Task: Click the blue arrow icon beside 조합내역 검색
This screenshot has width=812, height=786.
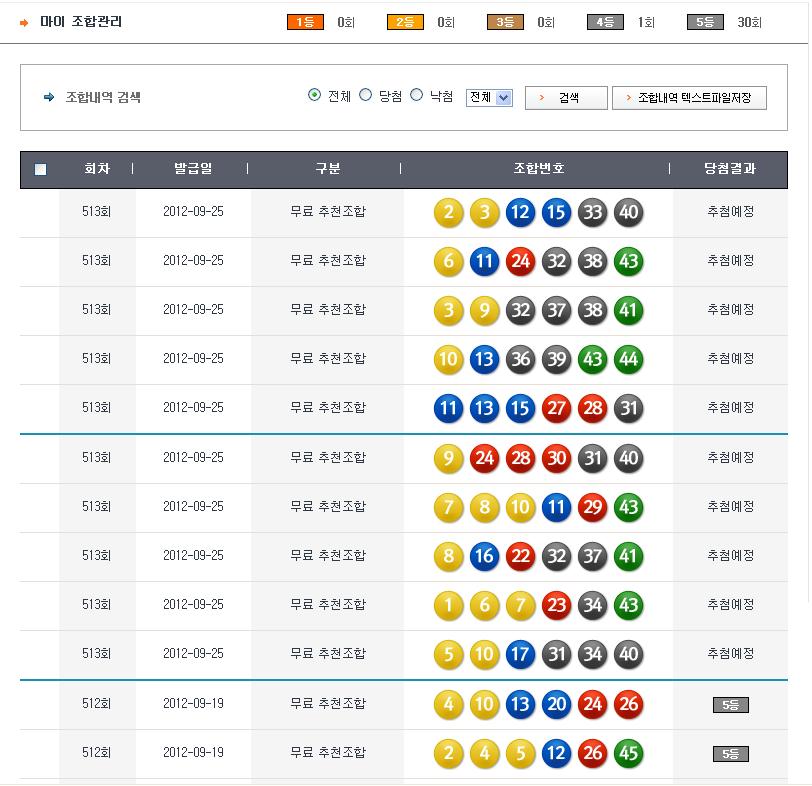Action: pos(48,98)
